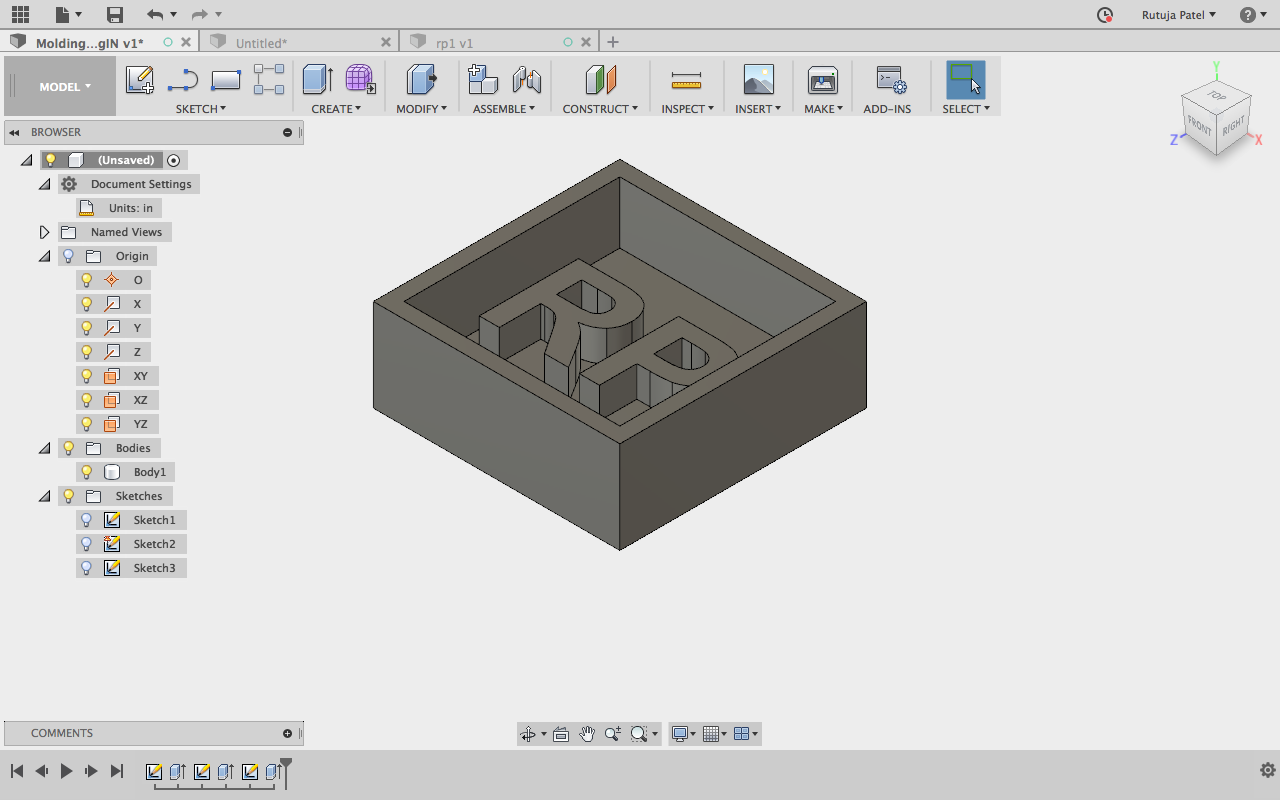Select the New Component assemble icon
This screenshot has height=800, width=1280.
pyautogui.click(x=482, y=80)
